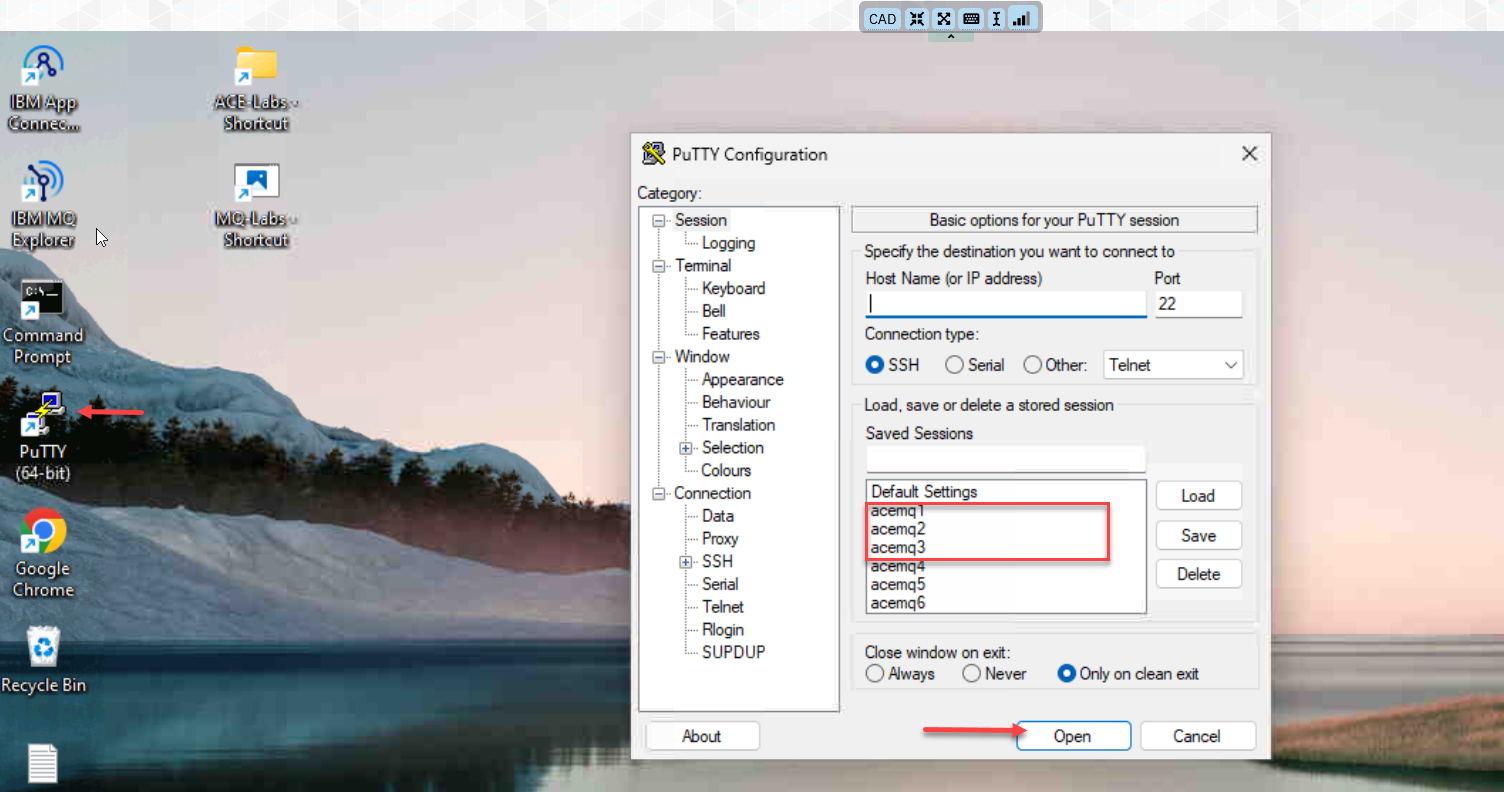This screenshot has width=1504, height=792.
Task: Click the Cancel button
Action: tap(1197, 736)
